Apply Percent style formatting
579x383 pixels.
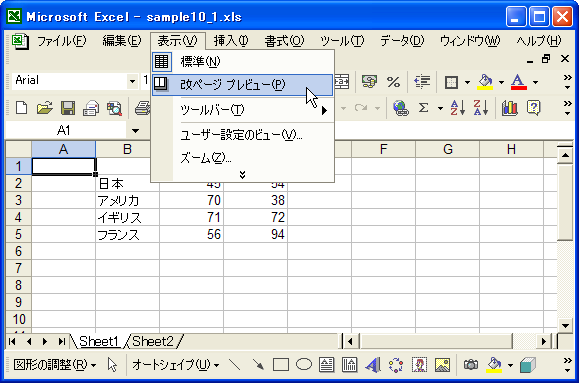pos(394,82)
